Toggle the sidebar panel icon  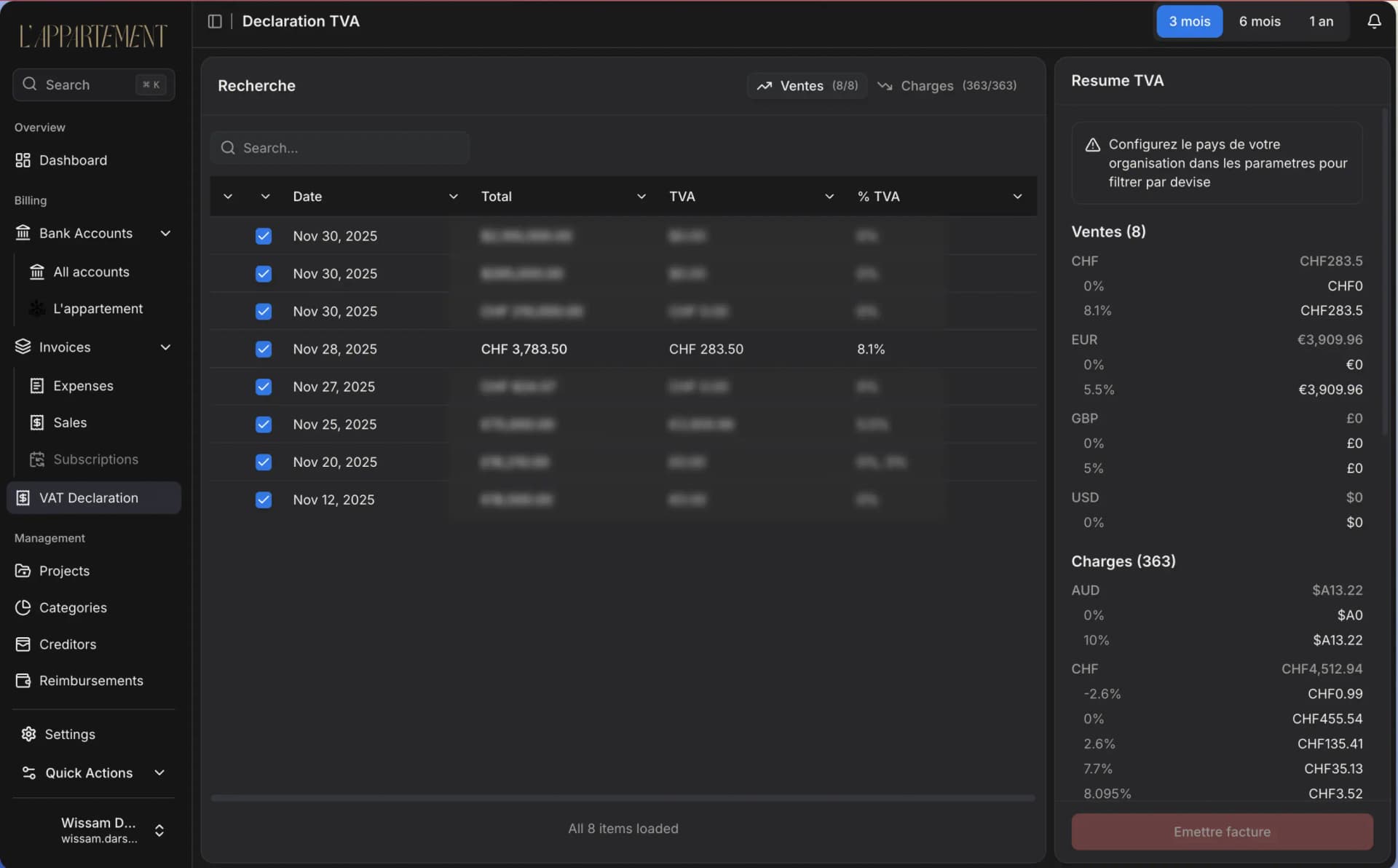(215, 21)
